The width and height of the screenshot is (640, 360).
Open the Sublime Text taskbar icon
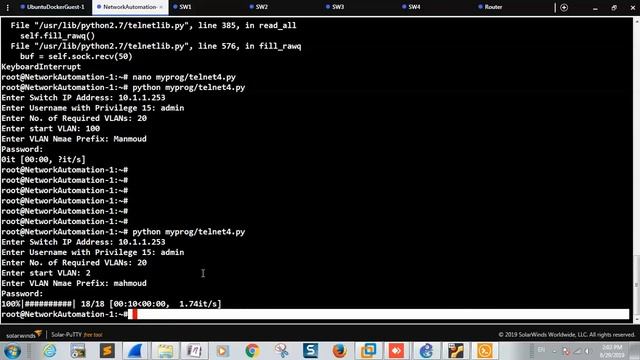tap(107, 351)
